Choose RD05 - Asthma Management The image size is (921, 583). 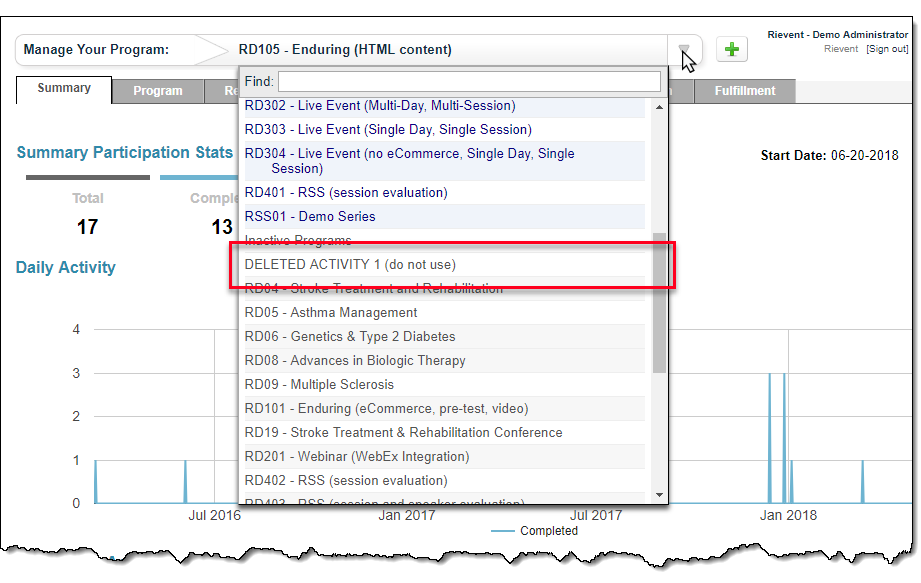pos(331,313)
